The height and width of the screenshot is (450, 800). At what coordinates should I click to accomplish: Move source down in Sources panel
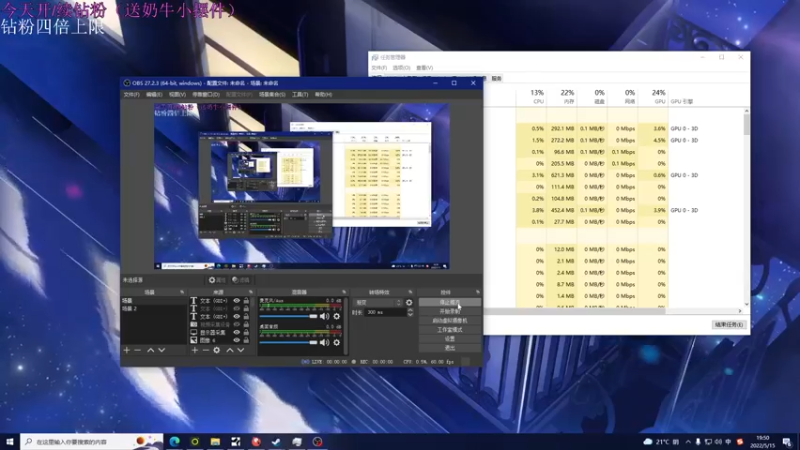[x=240, y=350]
